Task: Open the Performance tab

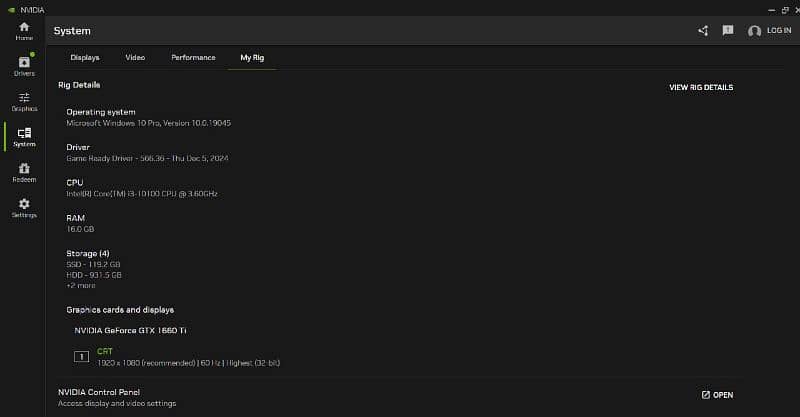Action: pyautogui.click(x=193, y=58)
